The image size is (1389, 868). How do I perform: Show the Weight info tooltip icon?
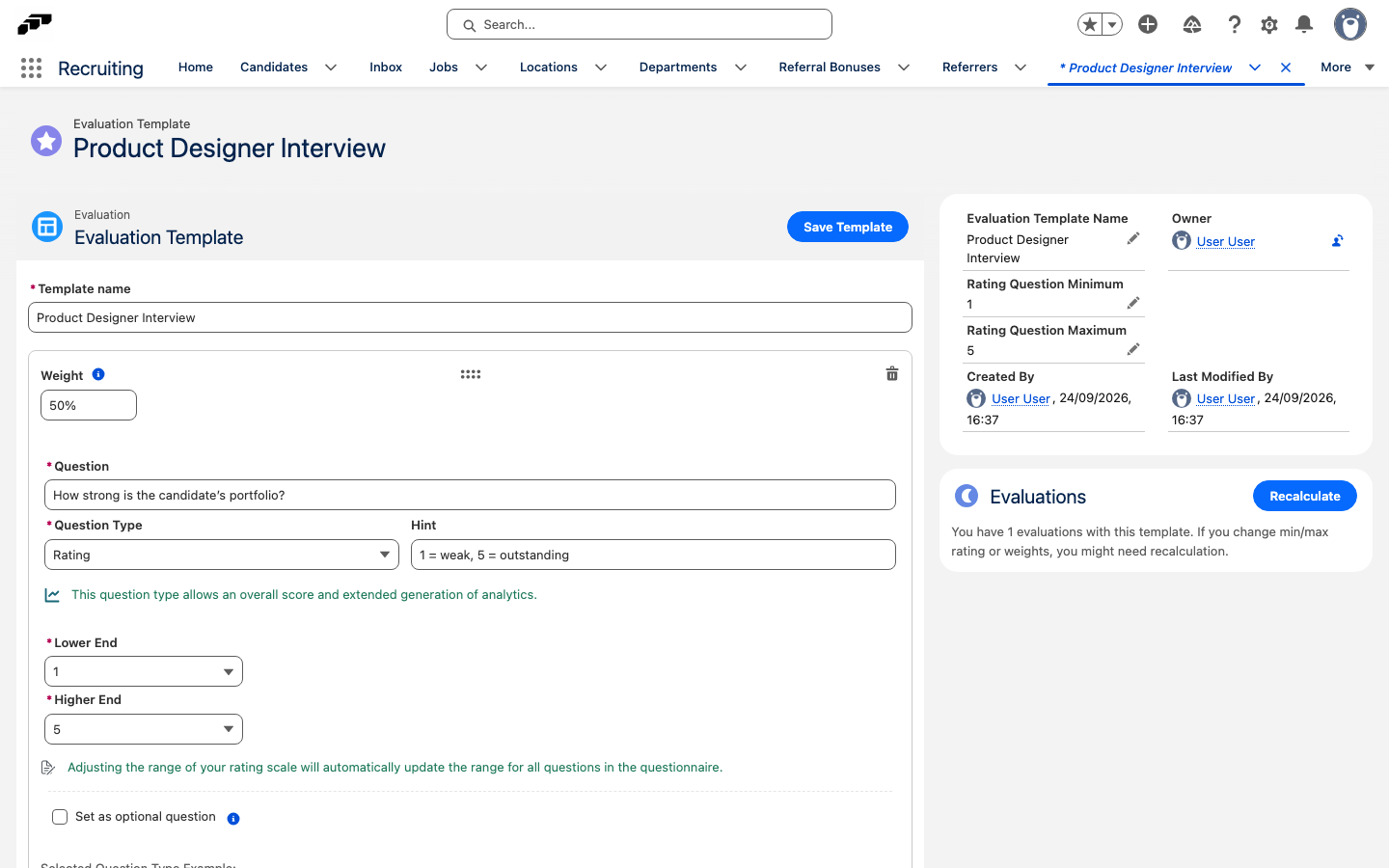tap(98, 374)
